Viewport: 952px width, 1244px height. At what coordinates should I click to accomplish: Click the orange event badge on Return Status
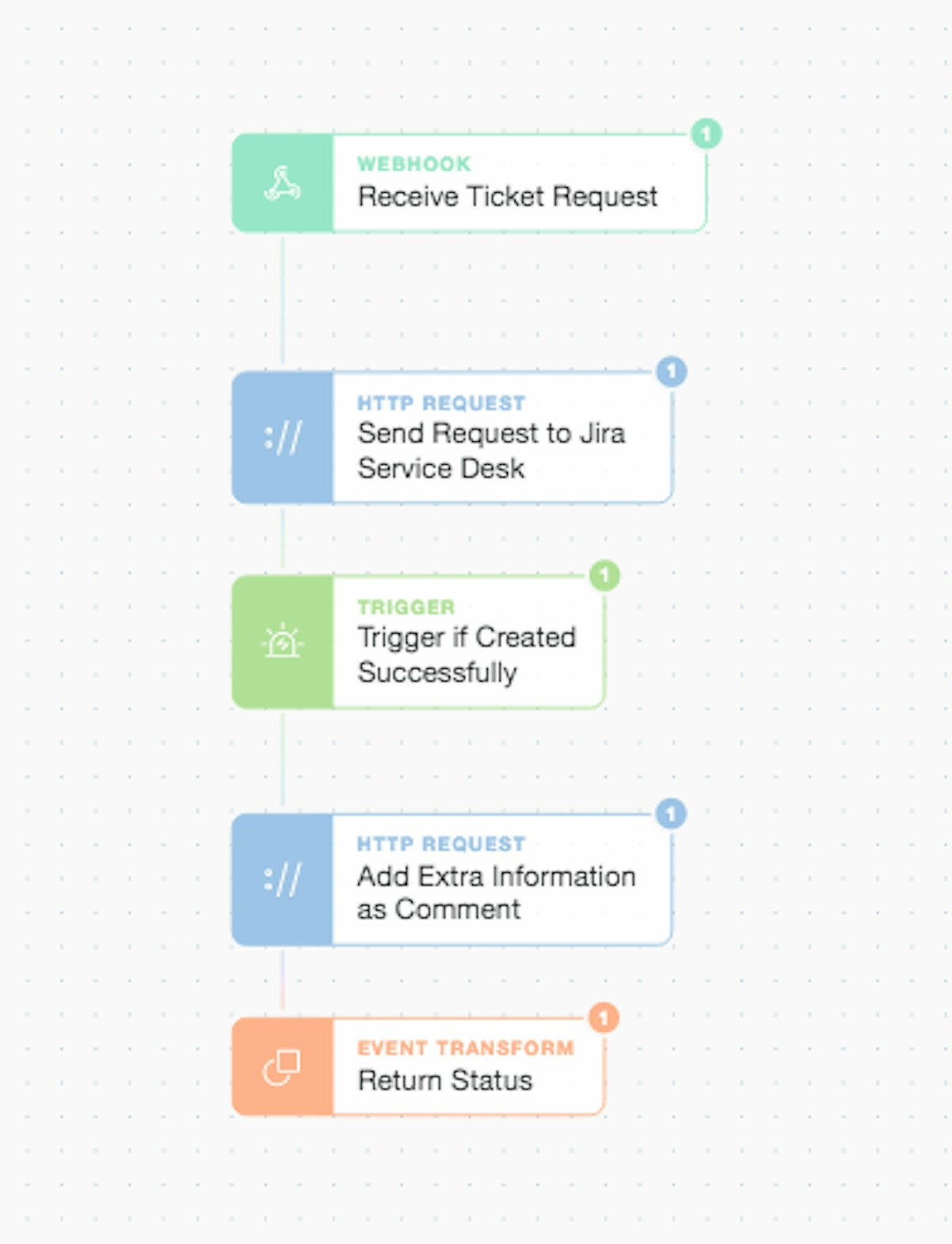click(604, 1017)
